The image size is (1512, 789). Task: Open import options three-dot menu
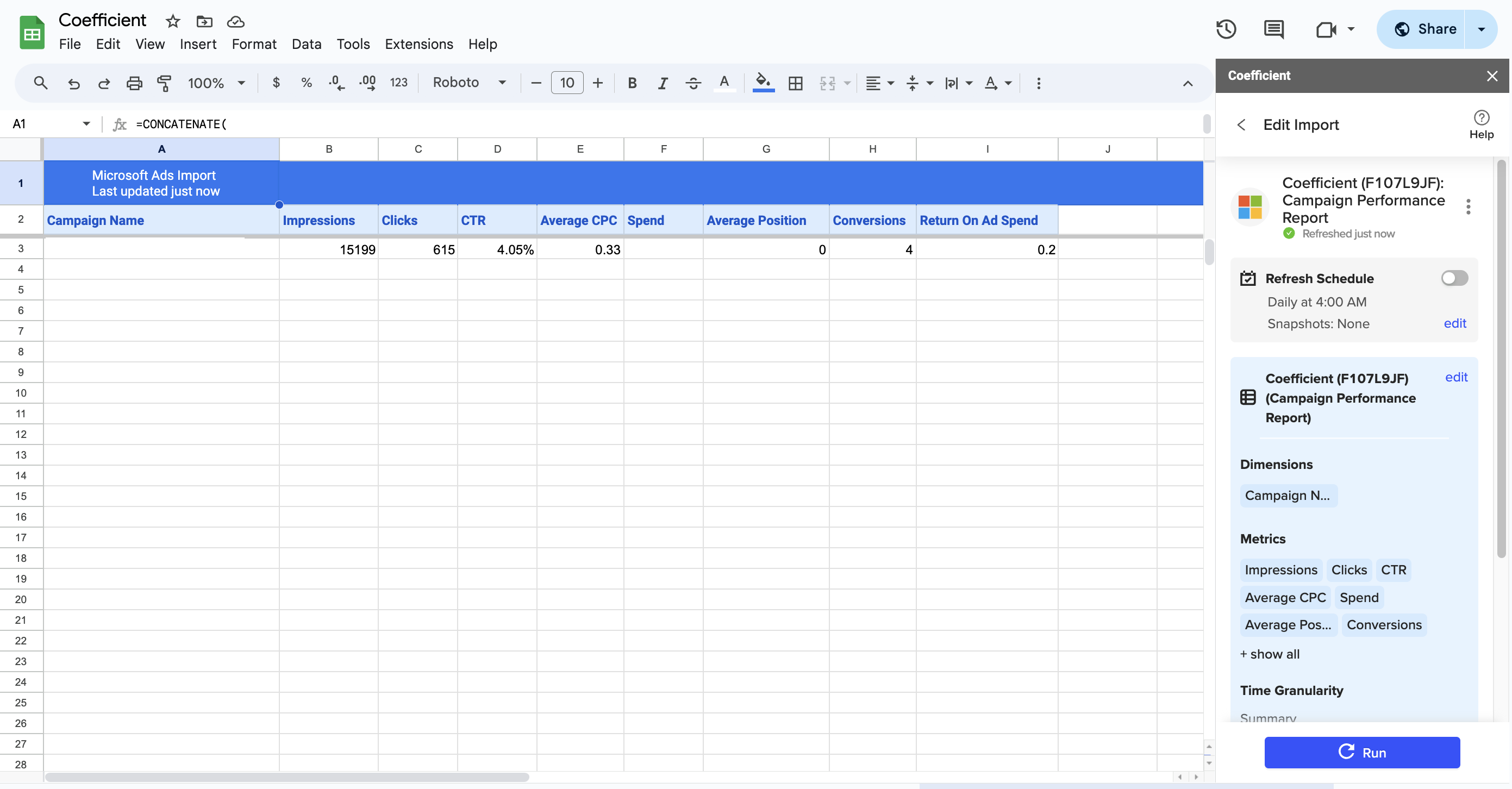click(x=1468, y=206)
